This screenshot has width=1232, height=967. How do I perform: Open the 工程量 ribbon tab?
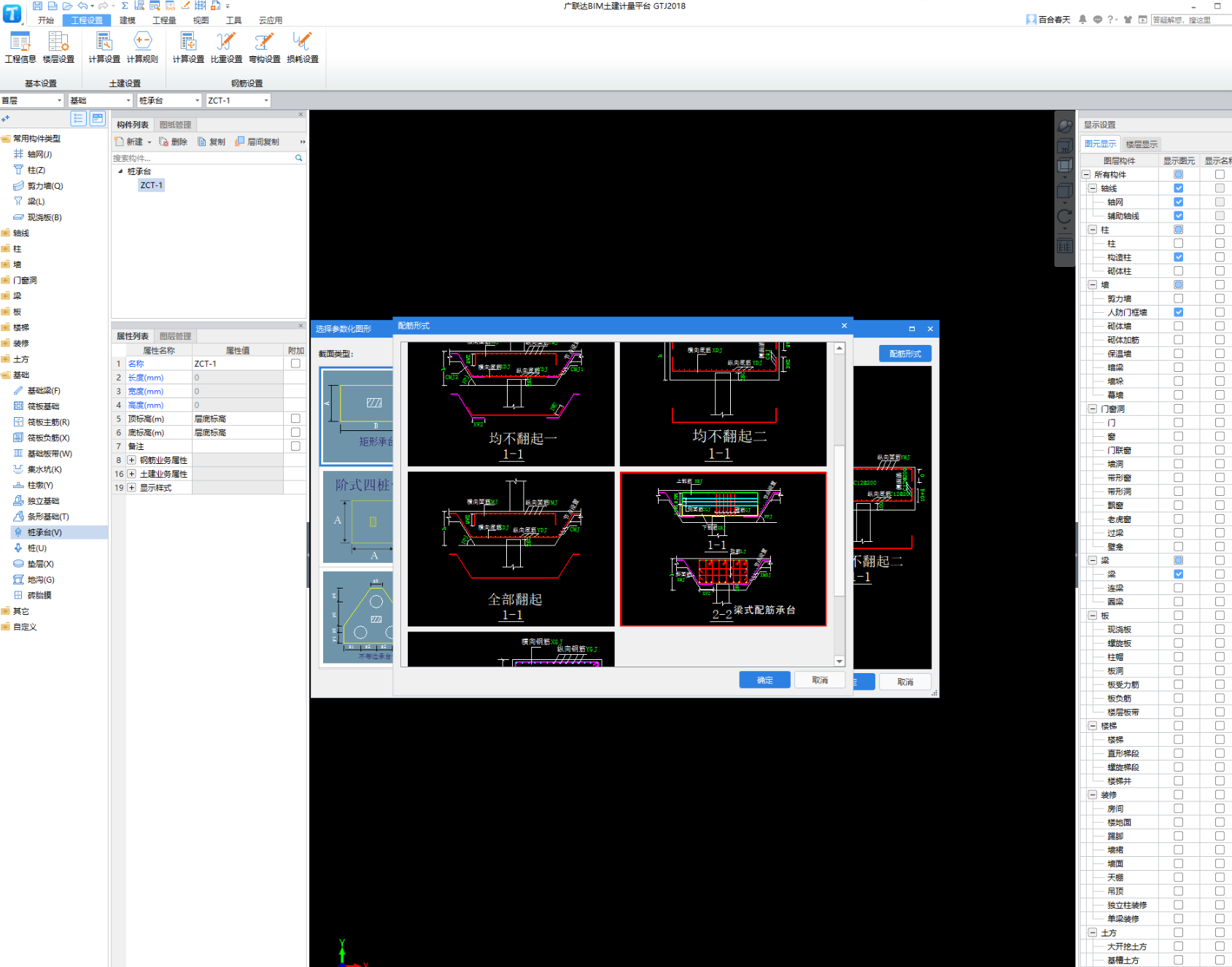click(164, 20)
